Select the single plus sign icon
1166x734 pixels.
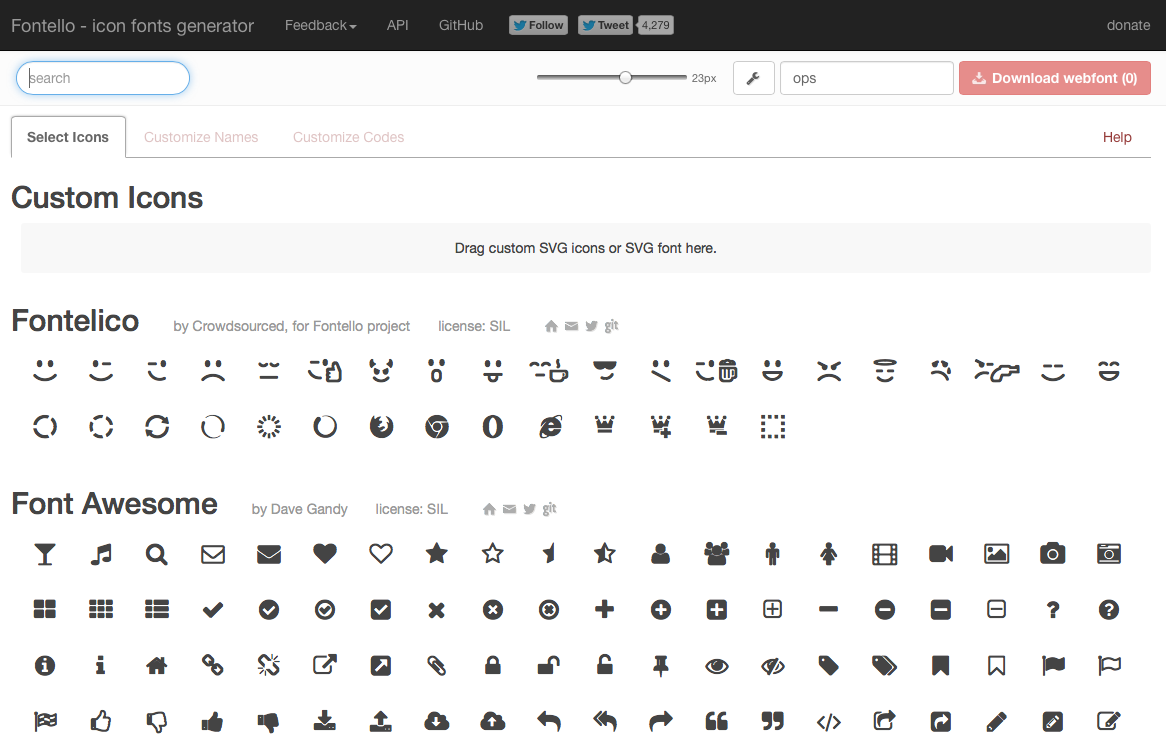coord(605,610)
